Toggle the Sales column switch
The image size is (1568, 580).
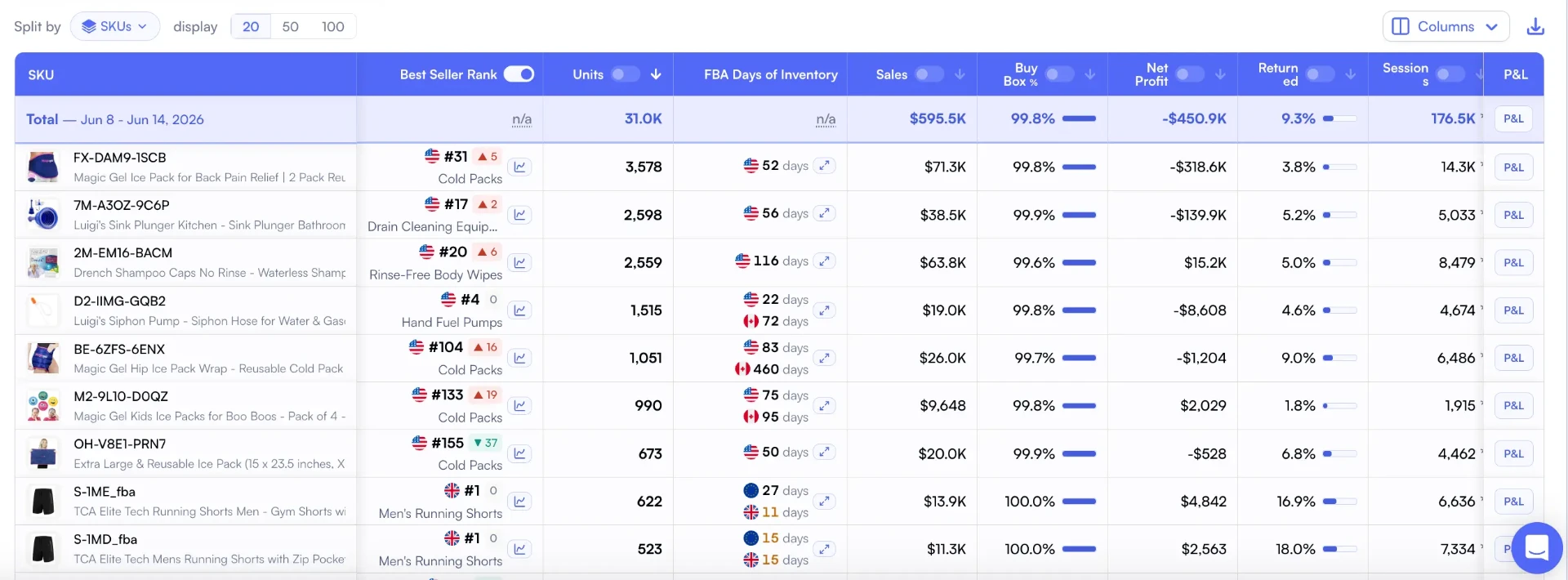click(929, 74)
